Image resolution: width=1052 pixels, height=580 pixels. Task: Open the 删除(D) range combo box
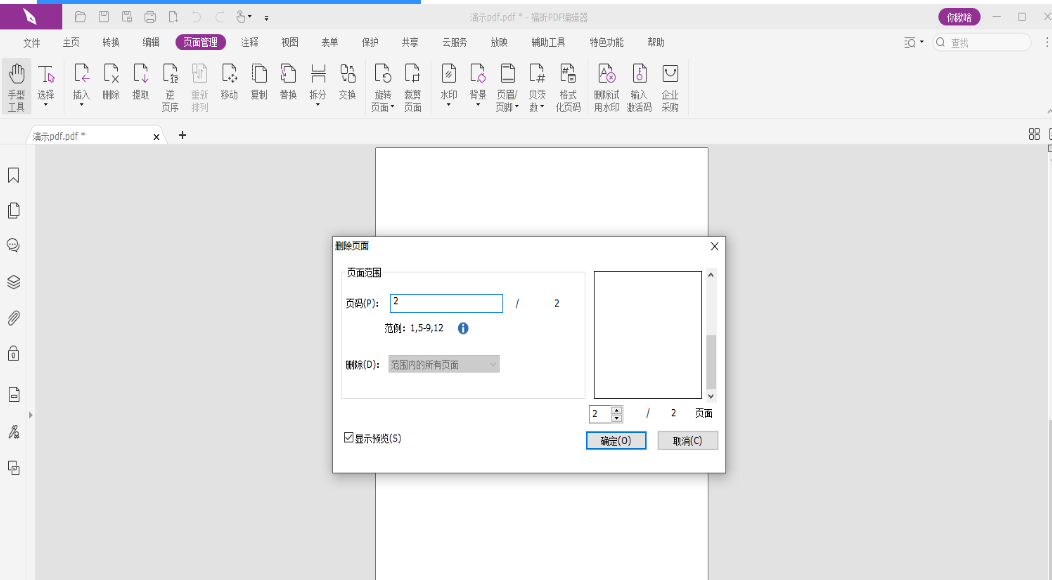tap(443, 365)
